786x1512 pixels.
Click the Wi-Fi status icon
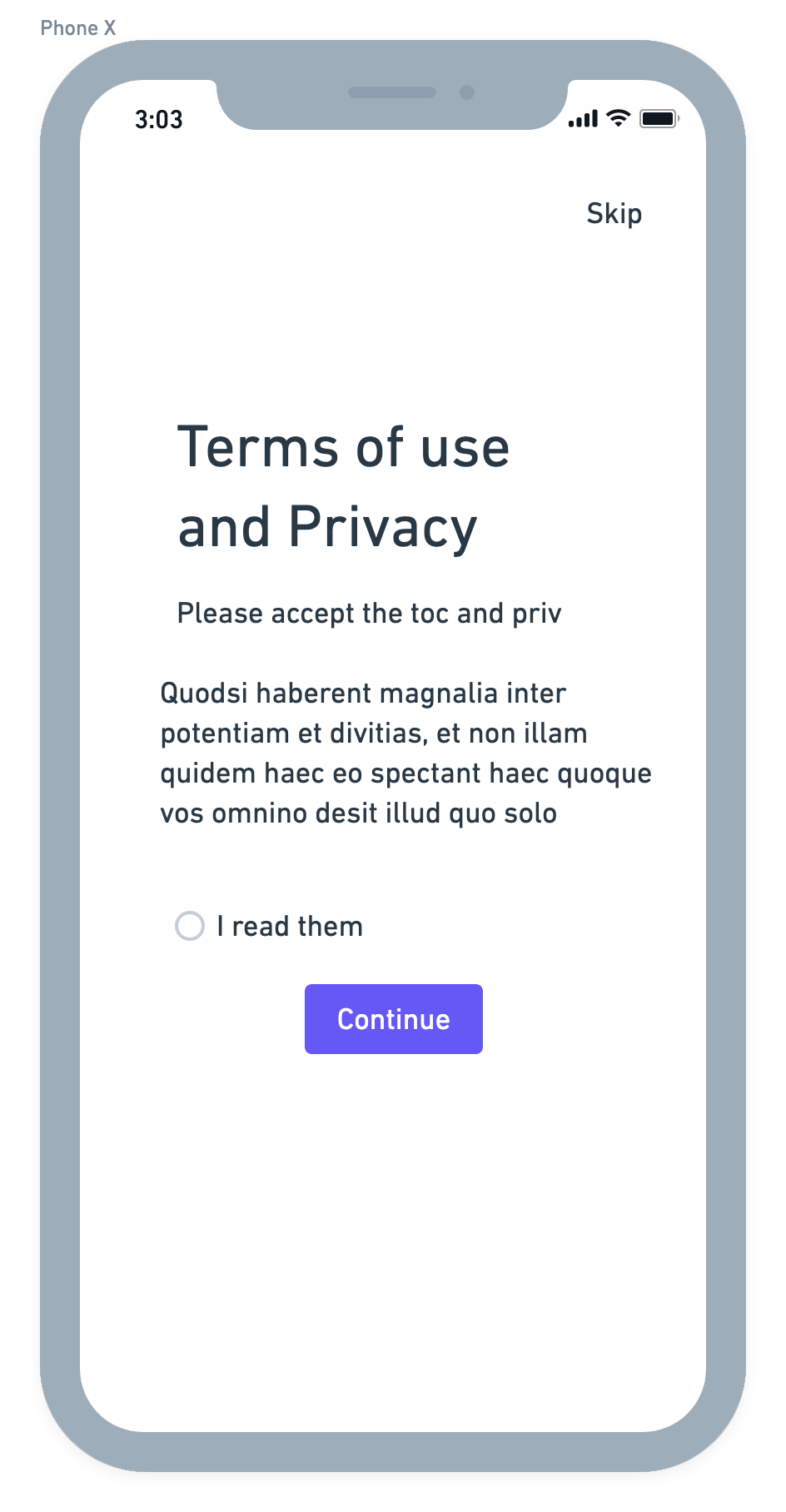[x=618, y=118]
